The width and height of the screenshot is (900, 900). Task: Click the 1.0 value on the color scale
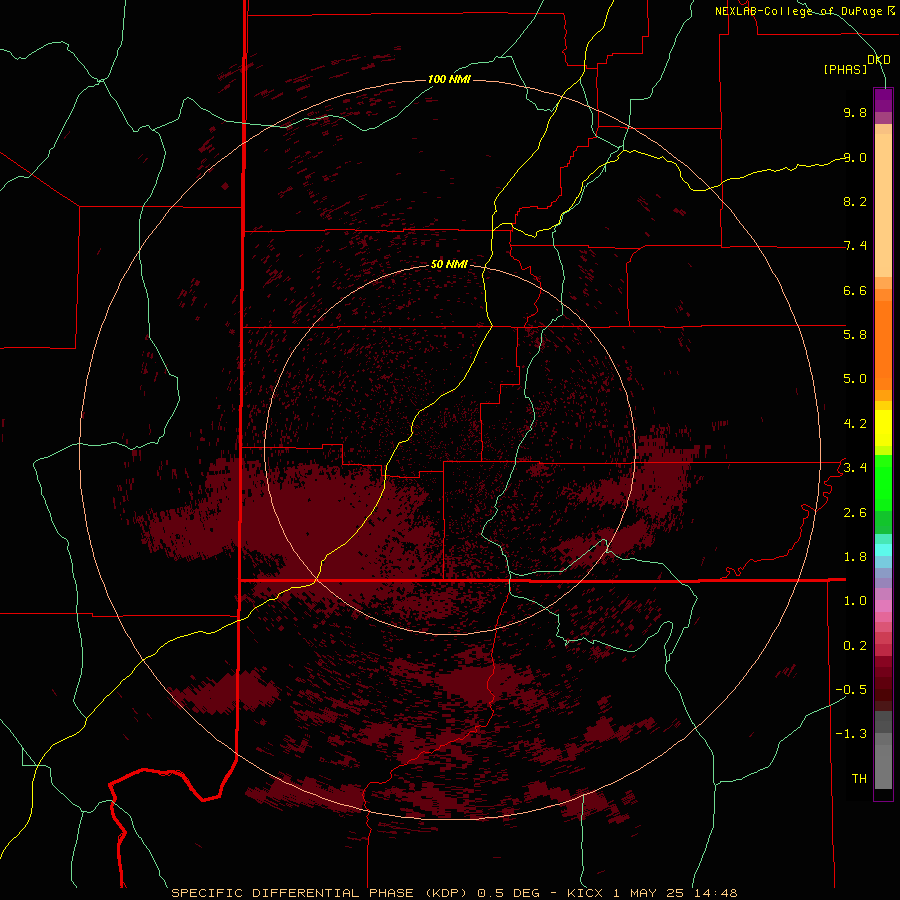click(855, 601)
